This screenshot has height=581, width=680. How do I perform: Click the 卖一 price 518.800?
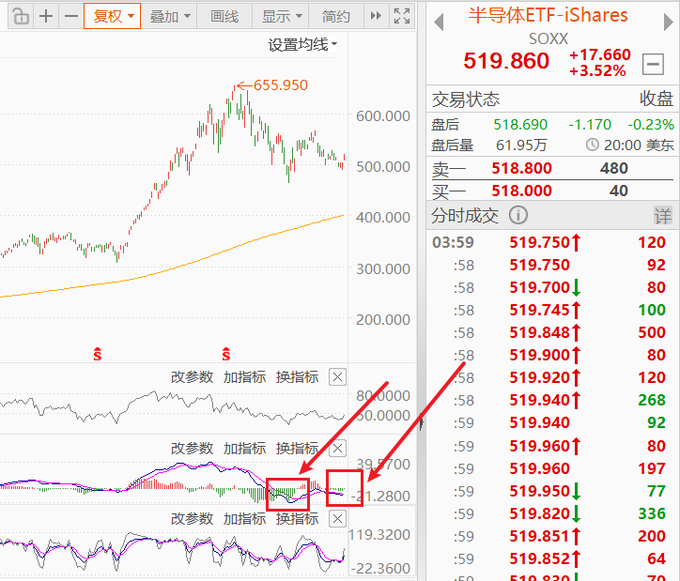(x=522, y=168)
